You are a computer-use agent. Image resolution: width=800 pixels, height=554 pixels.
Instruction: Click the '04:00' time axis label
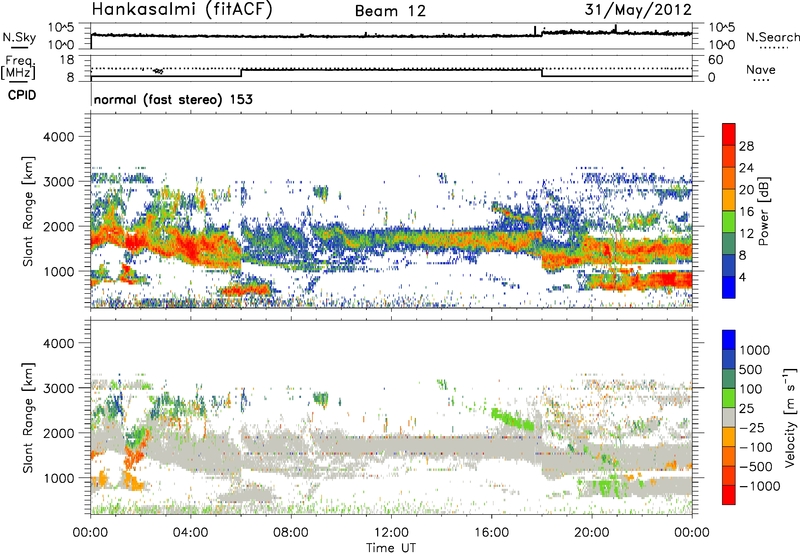[x=191, y=533]
